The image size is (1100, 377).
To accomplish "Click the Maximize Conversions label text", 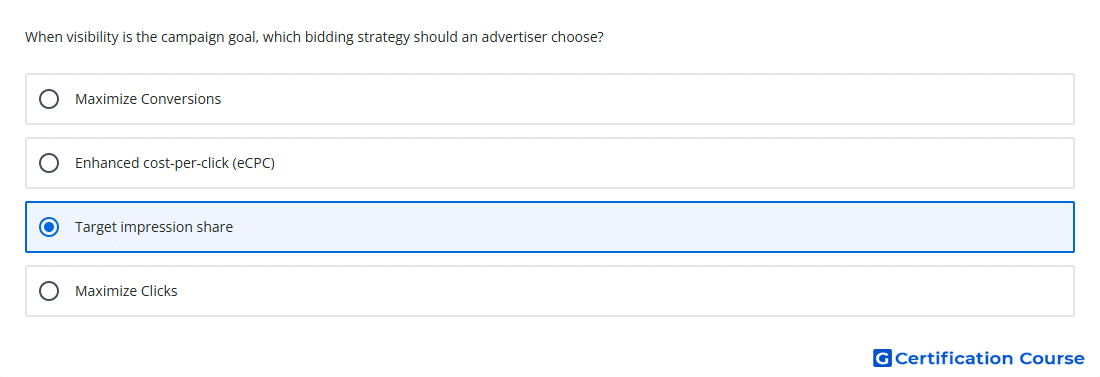I will (x=148, y=99).
